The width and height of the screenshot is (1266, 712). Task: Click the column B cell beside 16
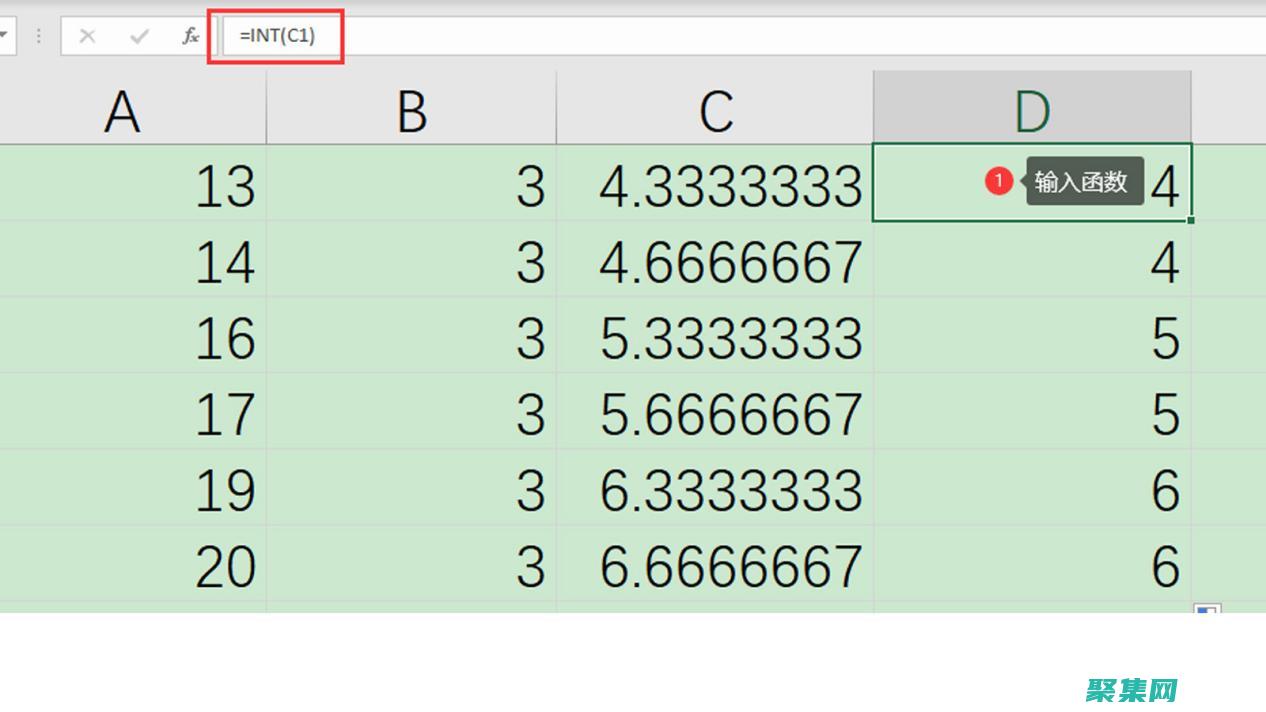(x=411, y=338)
